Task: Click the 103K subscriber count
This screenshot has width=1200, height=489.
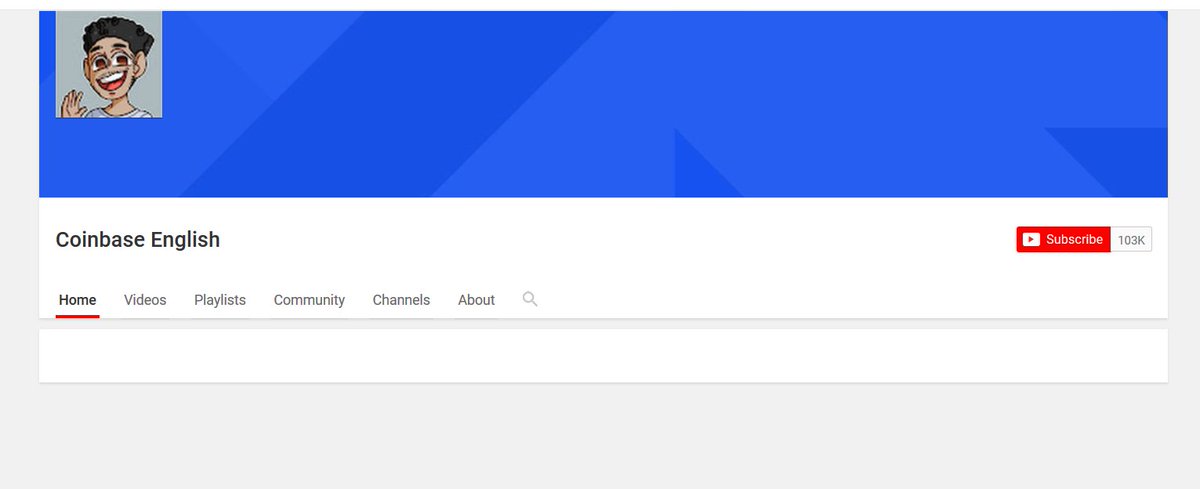Action: [1131, 240]
